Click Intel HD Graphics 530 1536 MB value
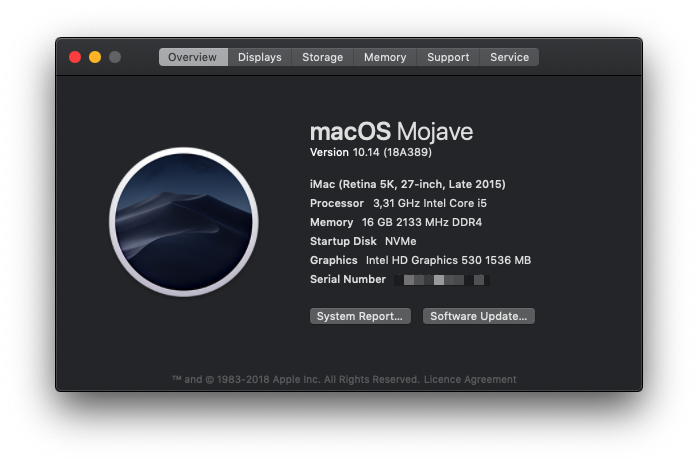Viewport: 698px width, 465px height. [x=448, y=260]
